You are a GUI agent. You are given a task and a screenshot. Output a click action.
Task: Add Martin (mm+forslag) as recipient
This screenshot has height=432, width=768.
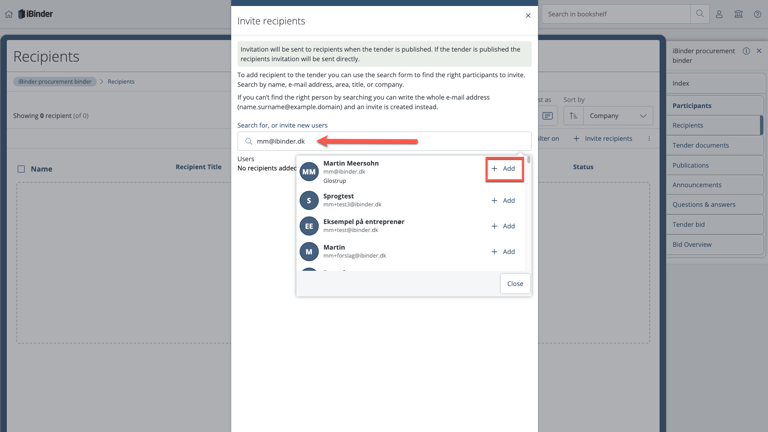503,252
